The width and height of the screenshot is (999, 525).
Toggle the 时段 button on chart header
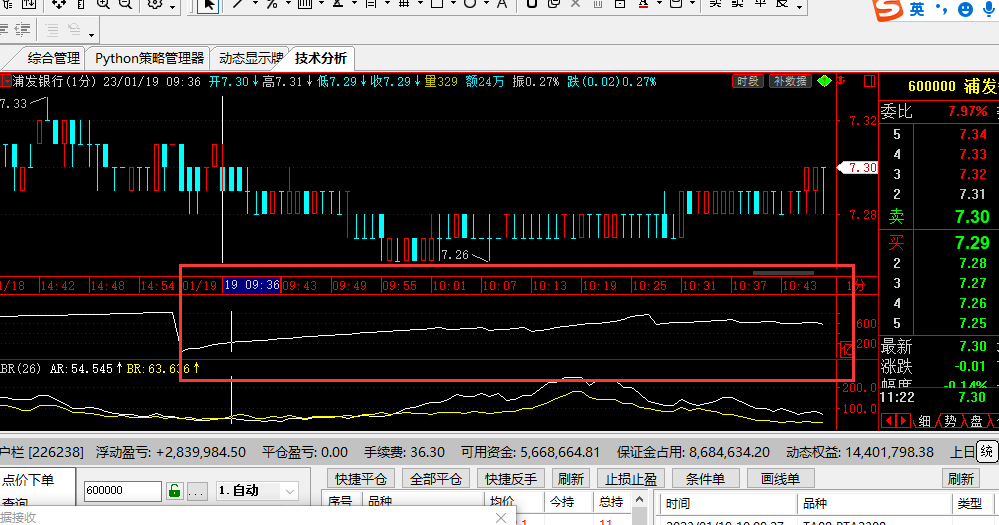point(748,81)
